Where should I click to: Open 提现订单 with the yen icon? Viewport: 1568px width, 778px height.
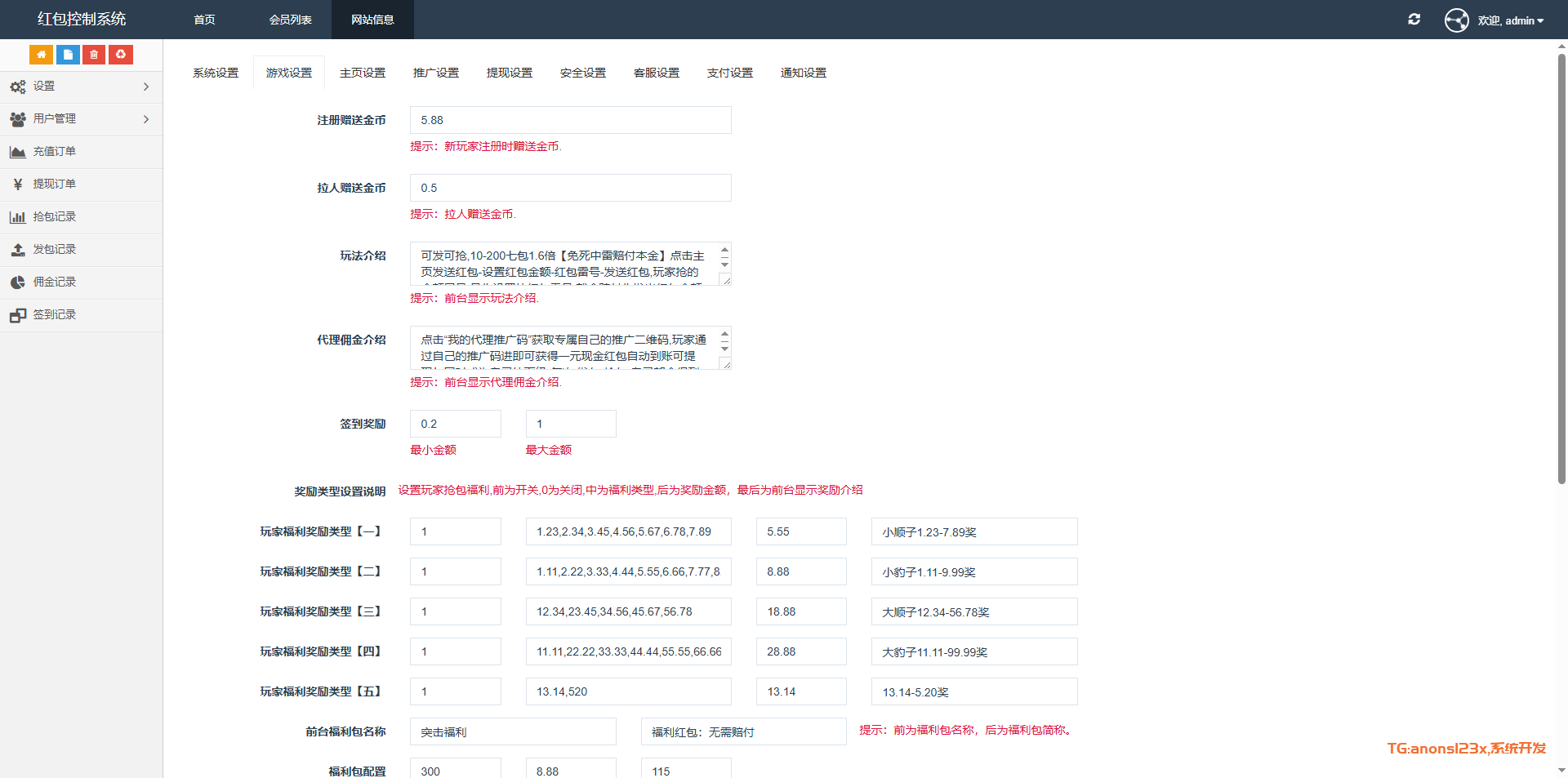54,184
